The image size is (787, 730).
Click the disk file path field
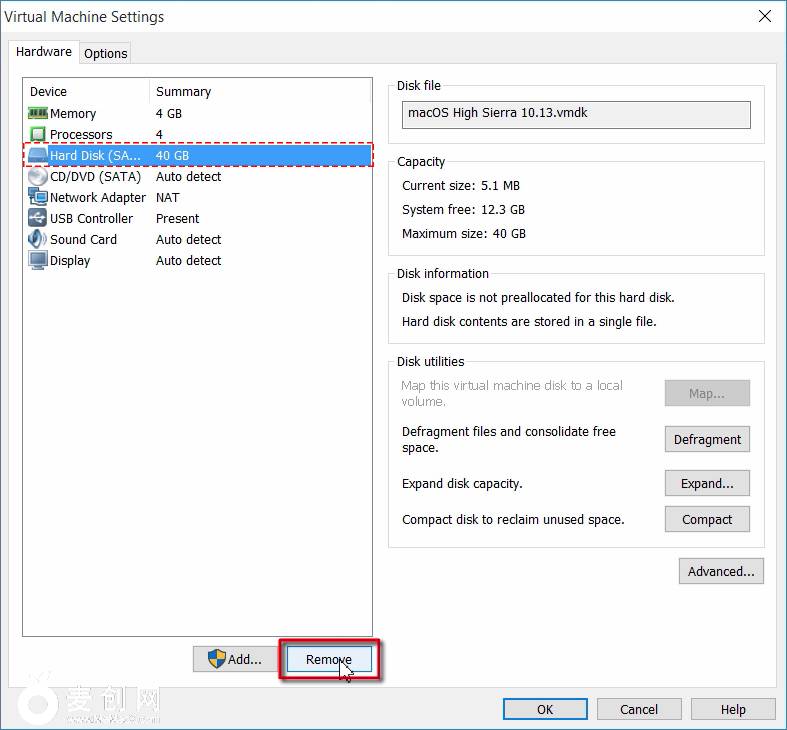576,114
